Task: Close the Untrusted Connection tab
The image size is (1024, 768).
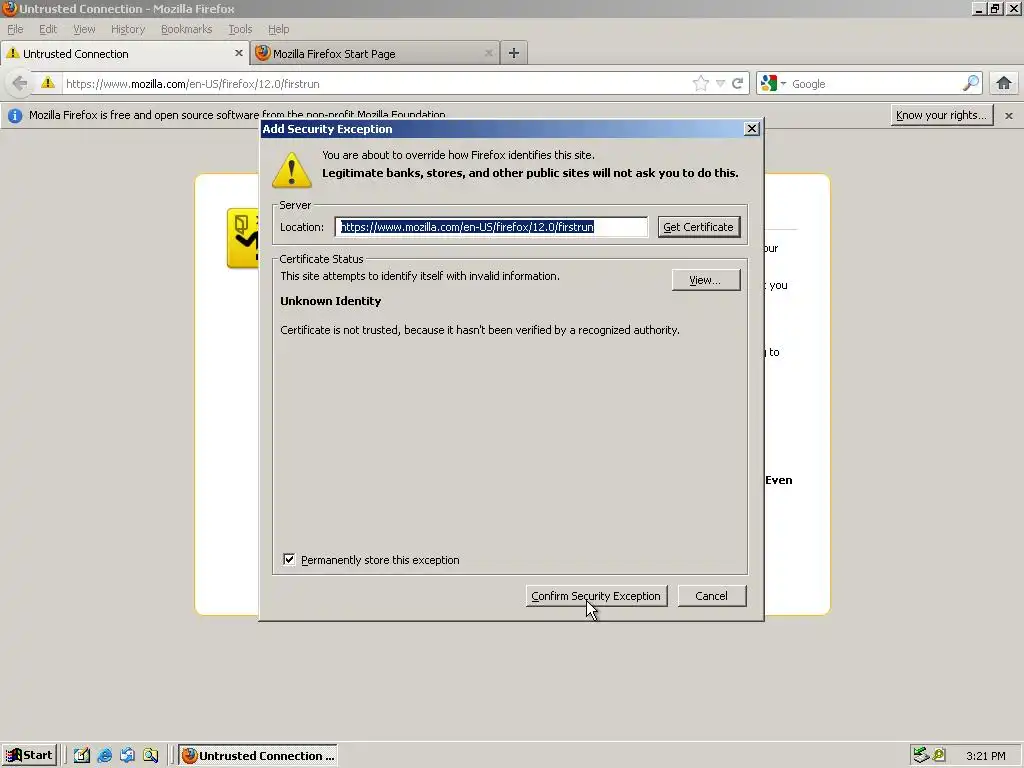Action: (238, 53)
